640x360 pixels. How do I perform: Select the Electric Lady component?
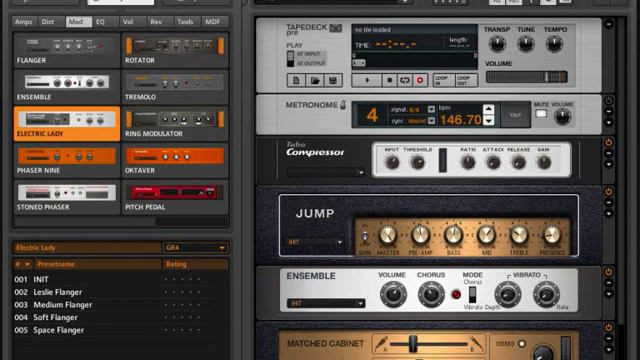point(67,124)
